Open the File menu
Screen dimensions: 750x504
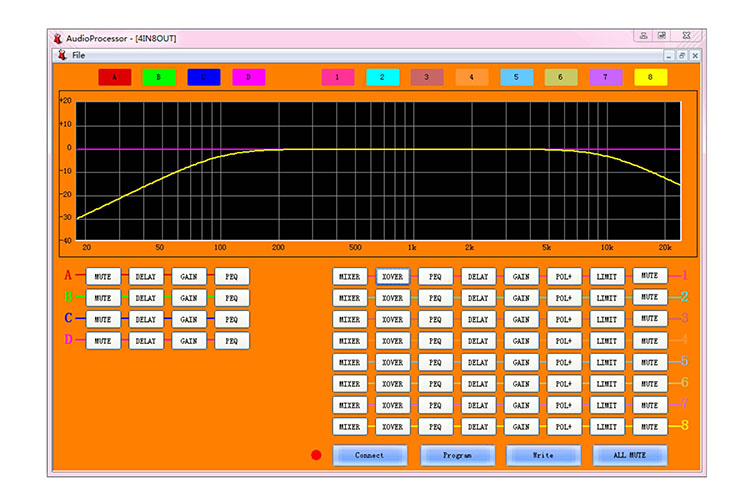pyautogui.click(x=79, y=55)
